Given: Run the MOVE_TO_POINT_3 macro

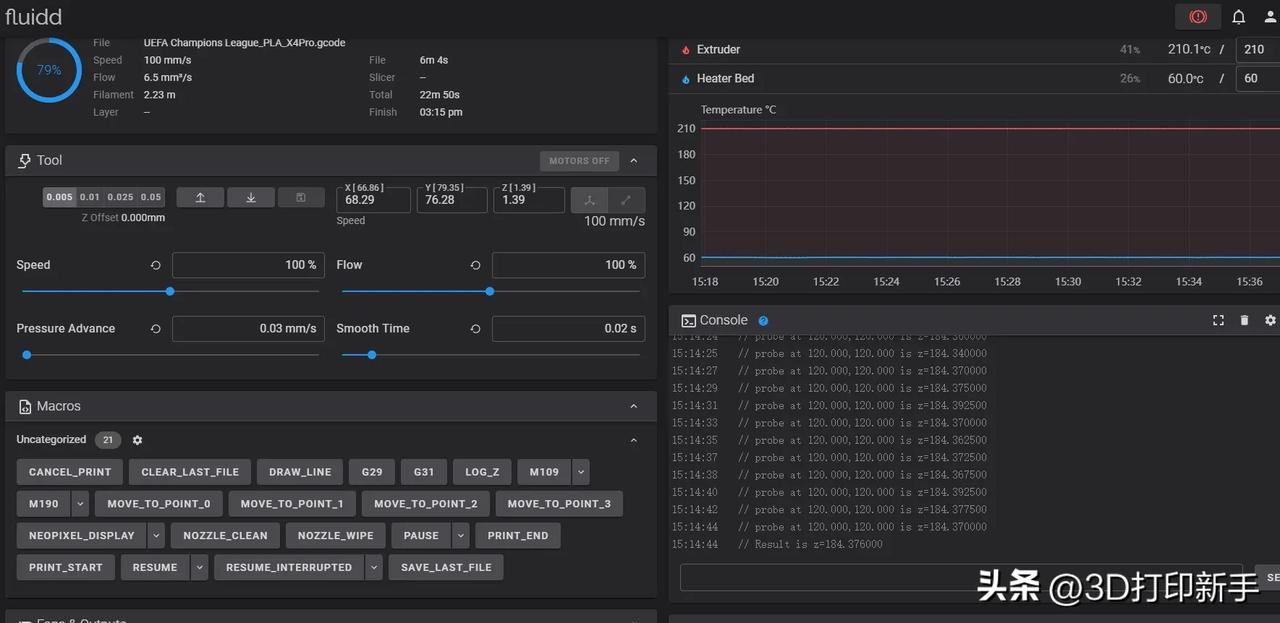Looking at the screenshot, I should pos(559,504).
